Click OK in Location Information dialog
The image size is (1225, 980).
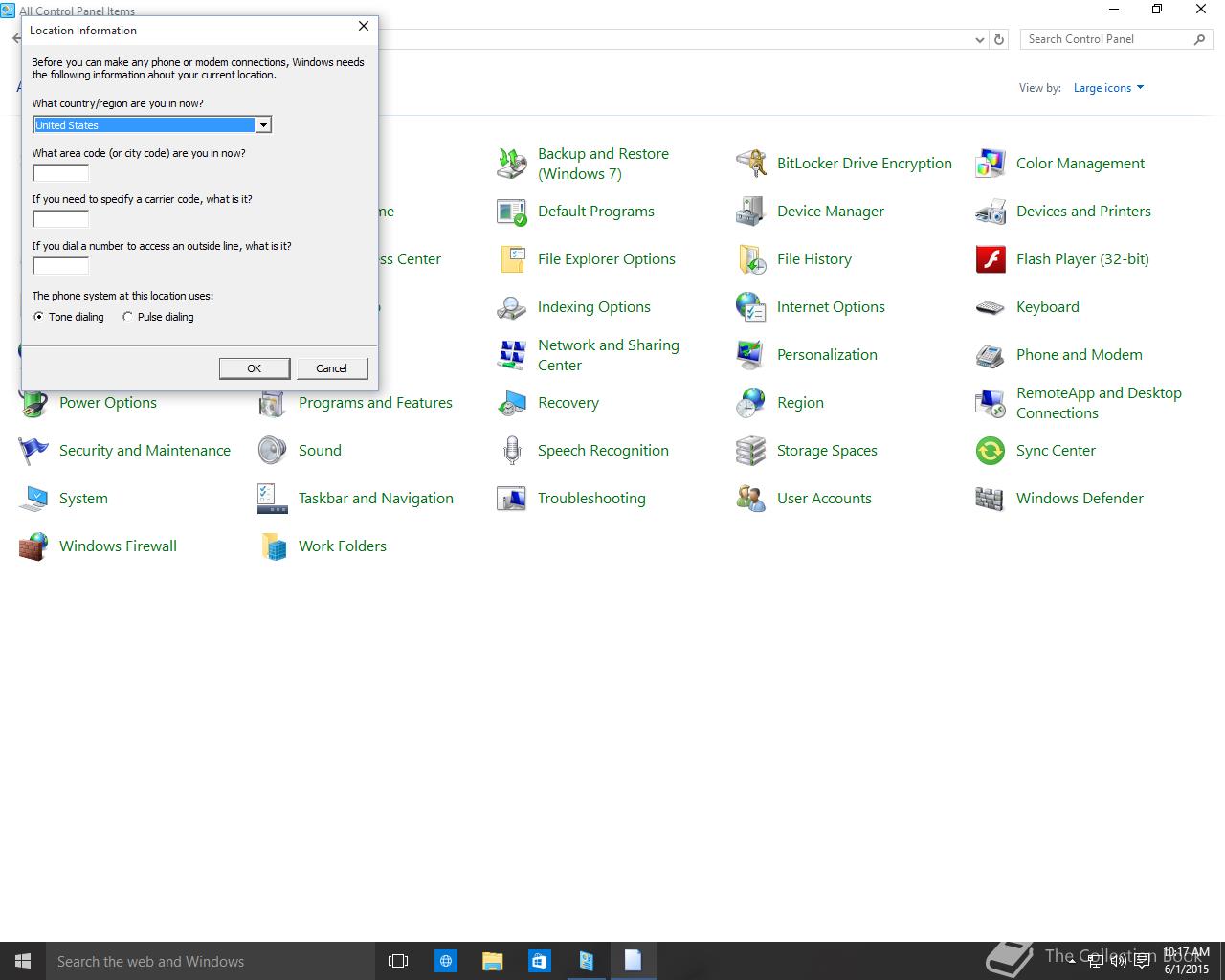255,368
